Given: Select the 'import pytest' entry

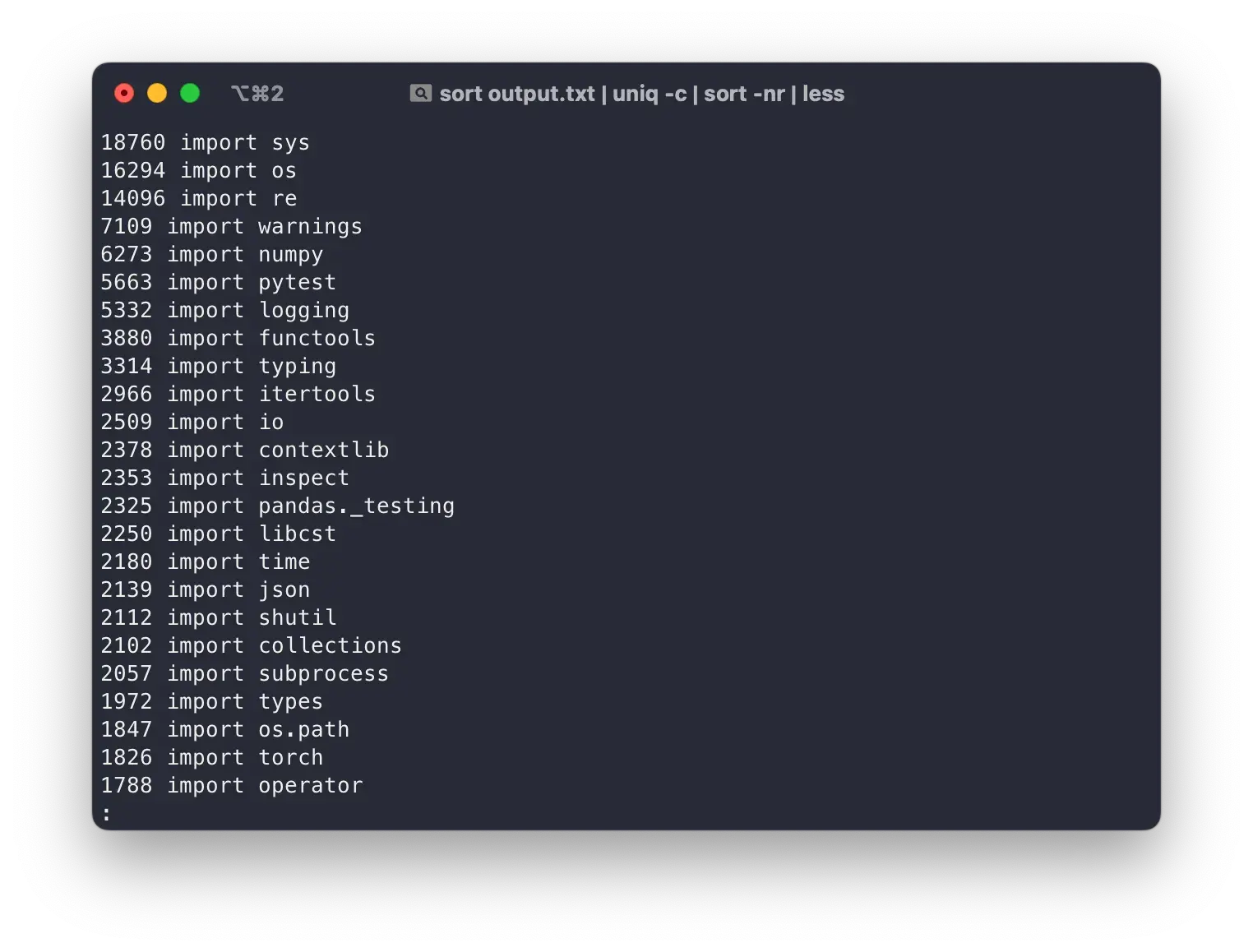Looking at the screenshot, I should pos(218,282).
